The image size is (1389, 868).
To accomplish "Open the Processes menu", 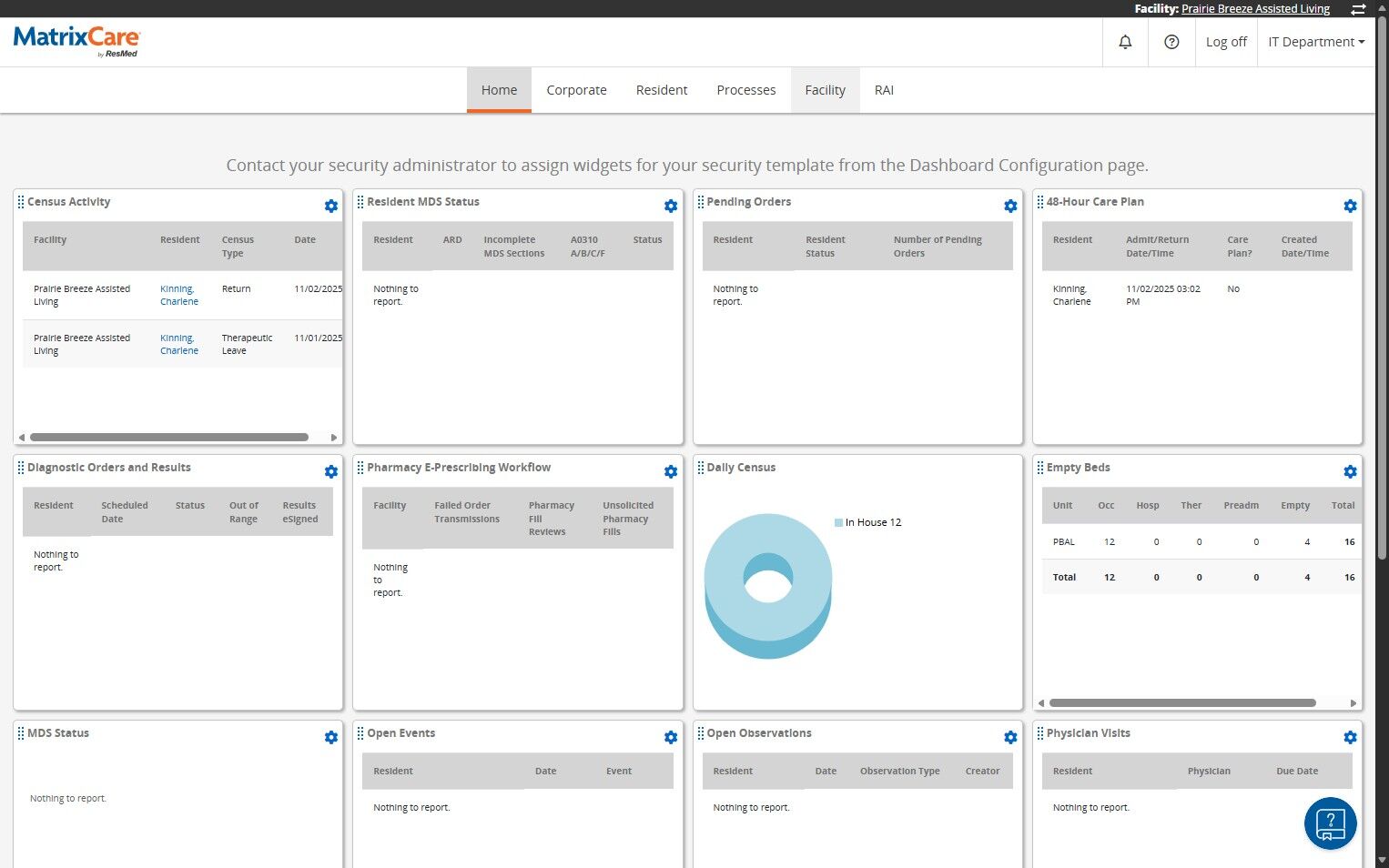I will pos(746,90).
